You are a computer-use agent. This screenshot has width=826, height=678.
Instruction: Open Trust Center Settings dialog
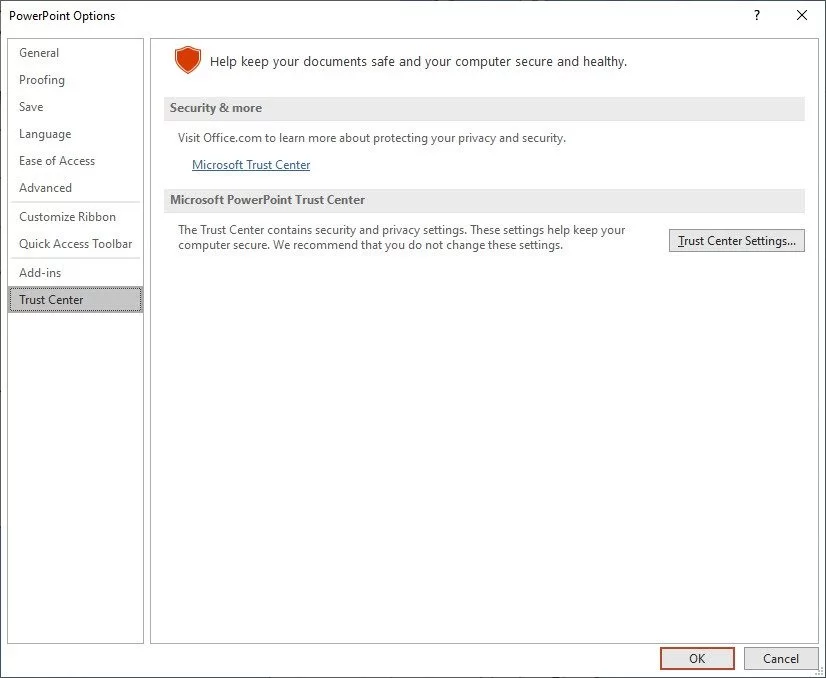736,241
